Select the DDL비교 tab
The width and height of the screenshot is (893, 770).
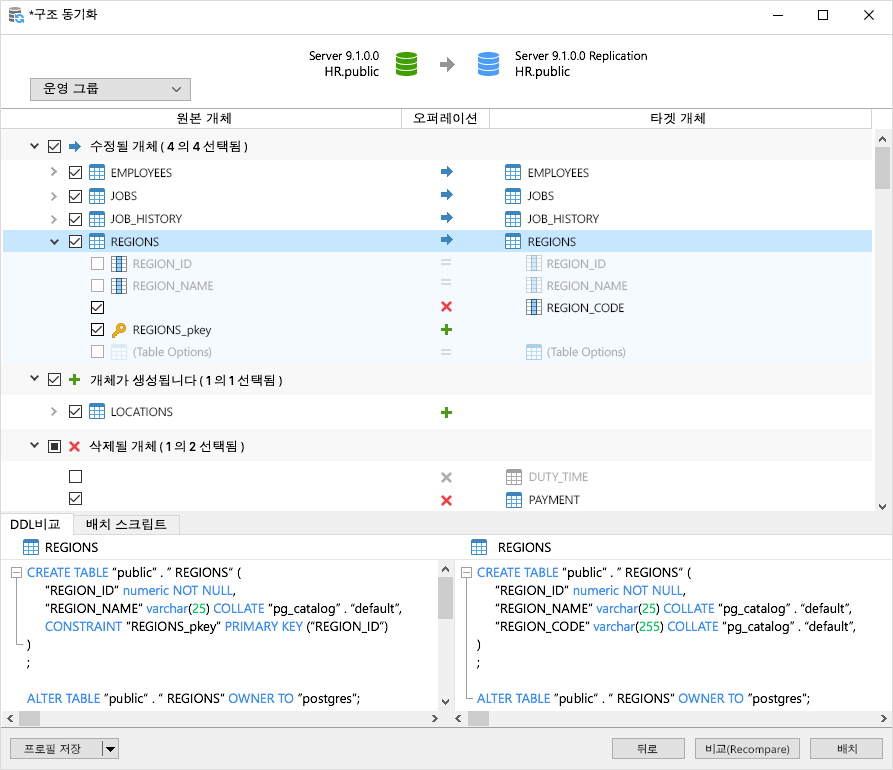coord(36,524)
